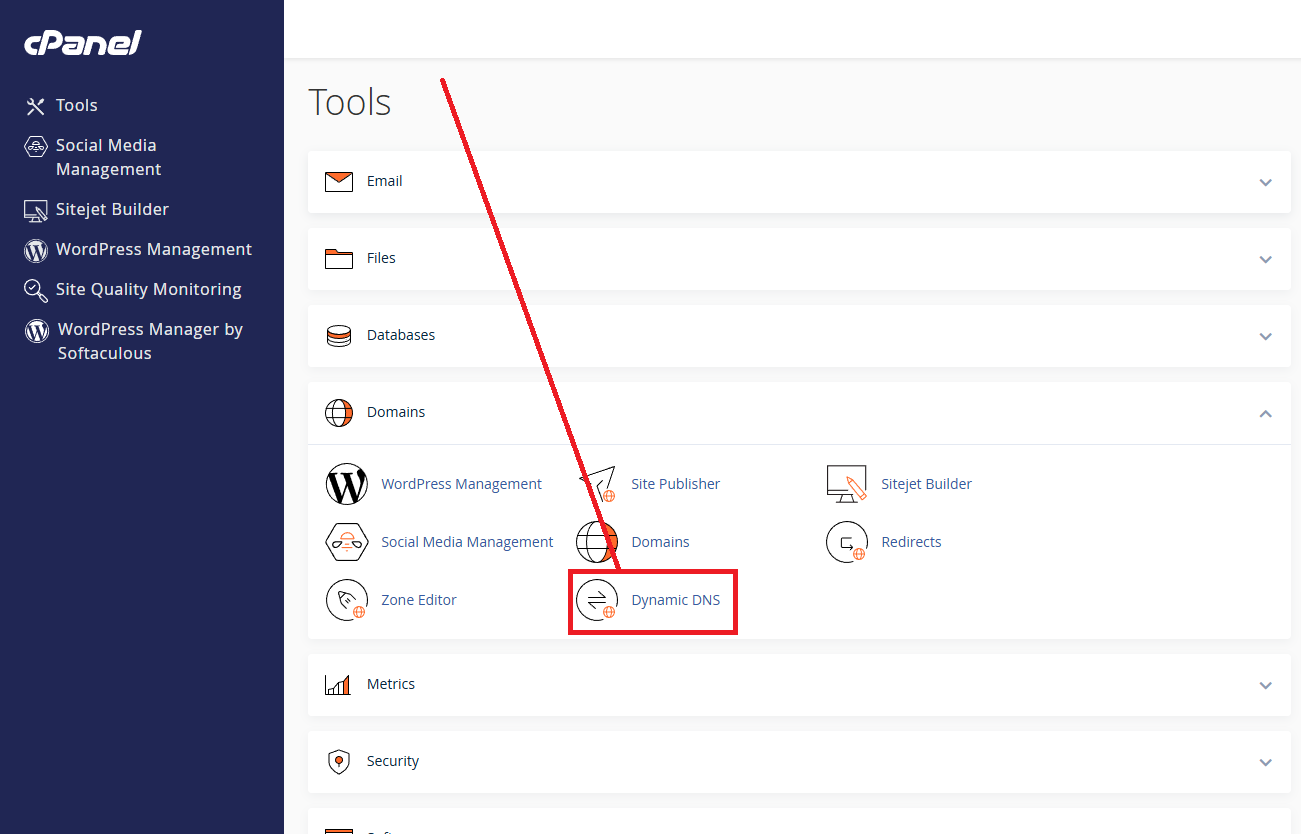
Task: Click WordPress Manager by Softaculous icon
Action: coord(37,330)
